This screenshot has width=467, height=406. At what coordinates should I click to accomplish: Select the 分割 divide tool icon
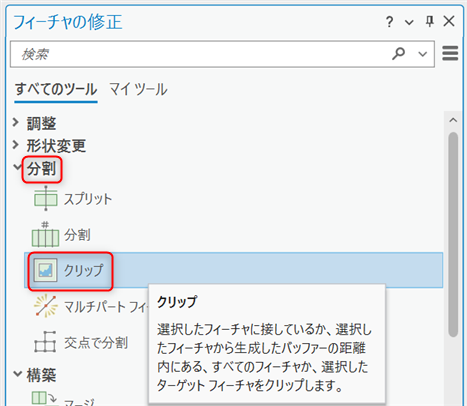[x=45, y=234]
